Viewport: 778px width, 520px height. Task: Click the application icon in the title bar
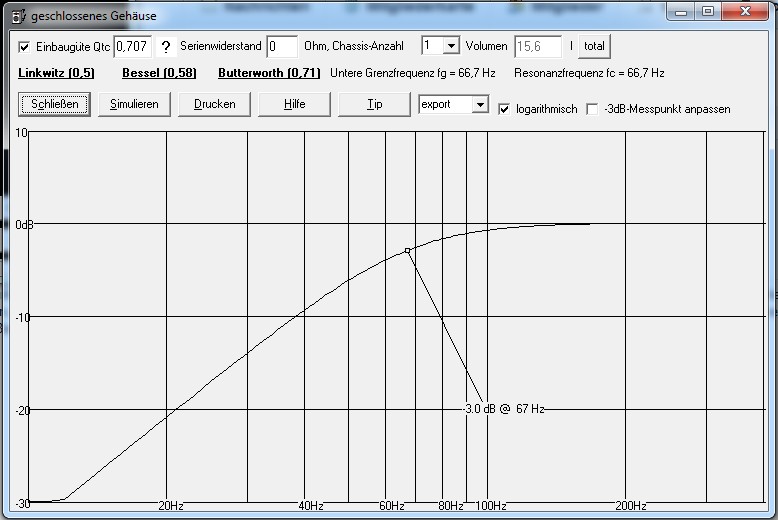pyautogui.click(x=18, y=15)
